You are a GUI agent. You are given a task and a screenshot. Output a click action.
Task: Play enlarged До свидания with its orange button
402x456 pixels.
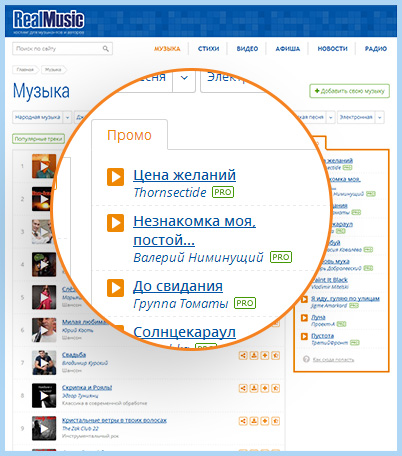[115, 288]
